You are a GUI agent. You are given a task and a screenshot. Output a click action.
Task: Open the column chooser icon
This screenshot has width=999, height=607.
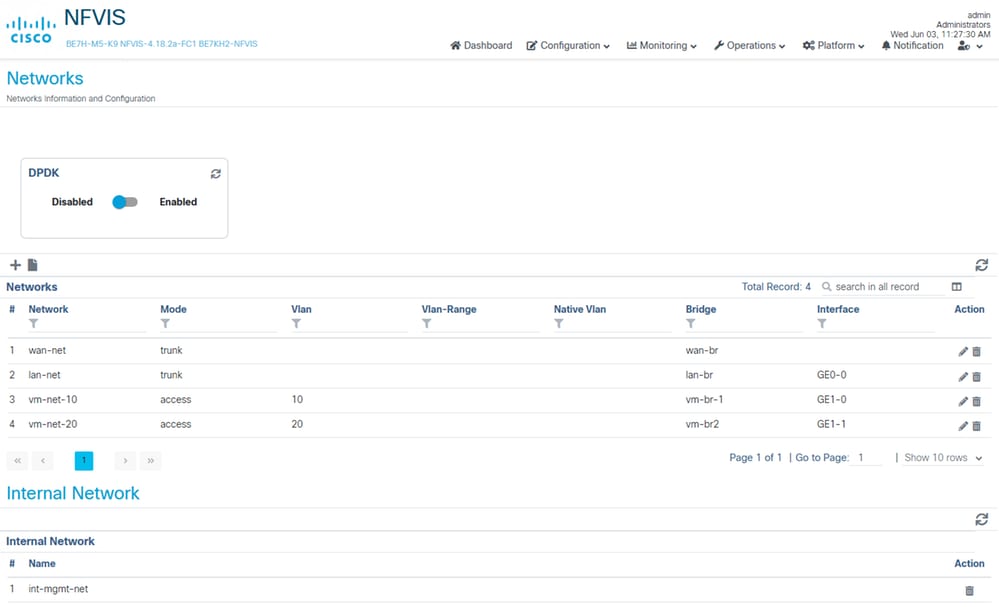(x=956, y=287)
